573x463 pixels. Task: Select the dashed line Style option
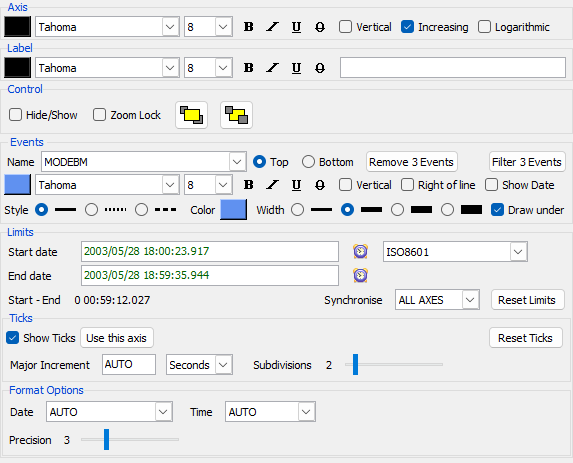[x=141, y=210]
